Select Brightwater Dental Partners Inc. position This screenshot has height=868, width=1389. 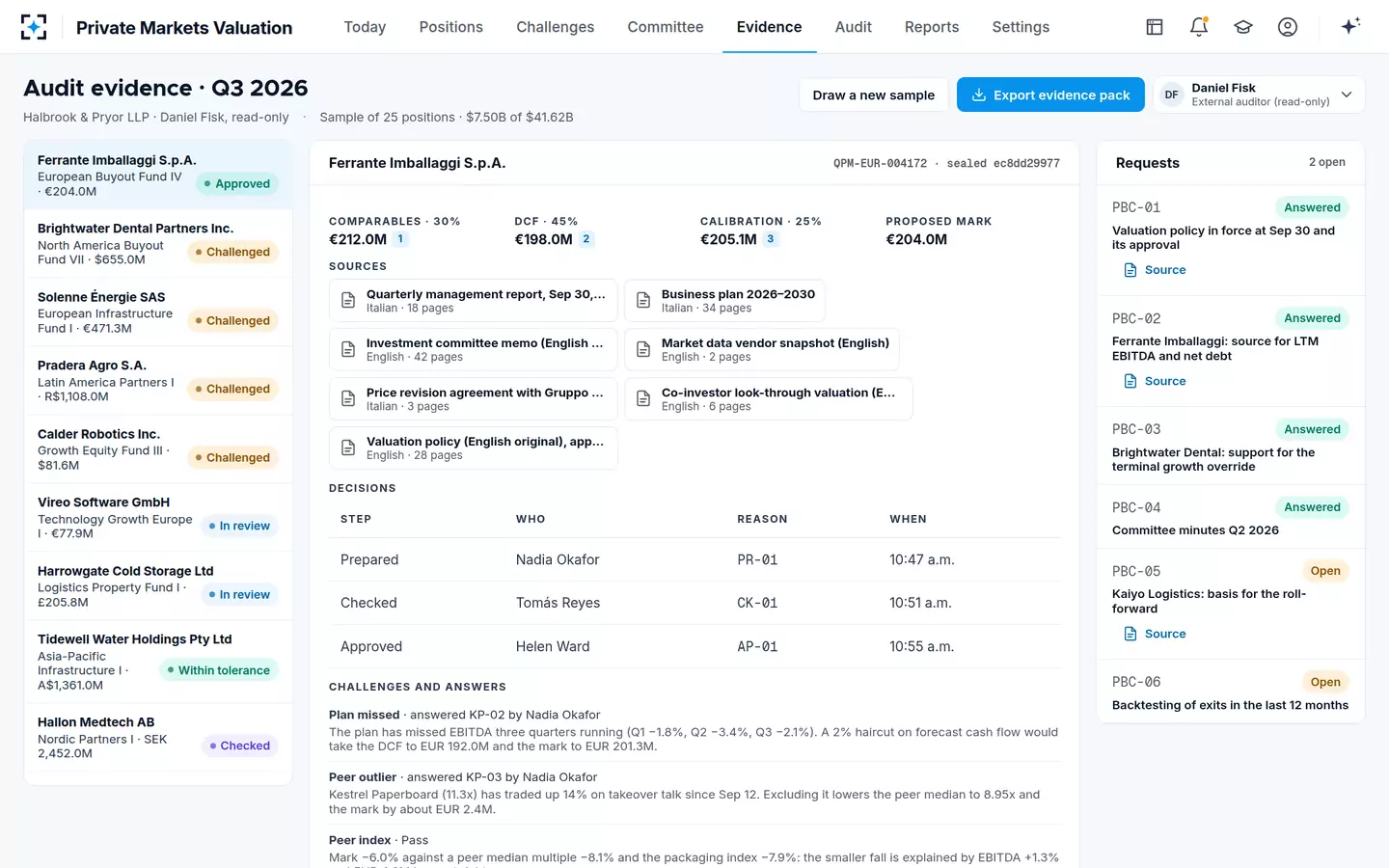158,243
